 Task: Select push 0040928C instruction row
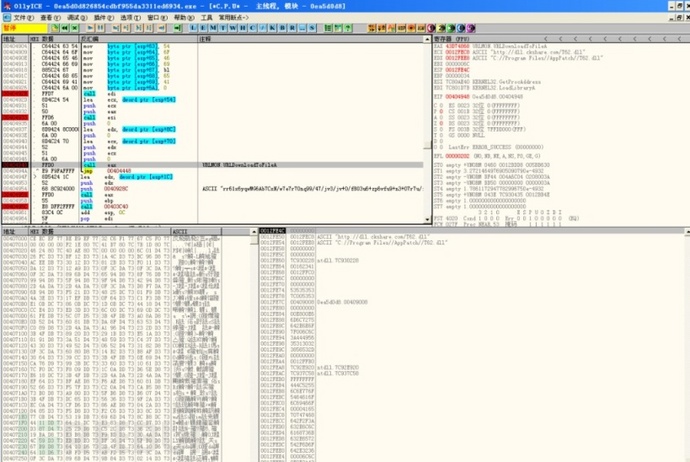[x=213, y=189]
